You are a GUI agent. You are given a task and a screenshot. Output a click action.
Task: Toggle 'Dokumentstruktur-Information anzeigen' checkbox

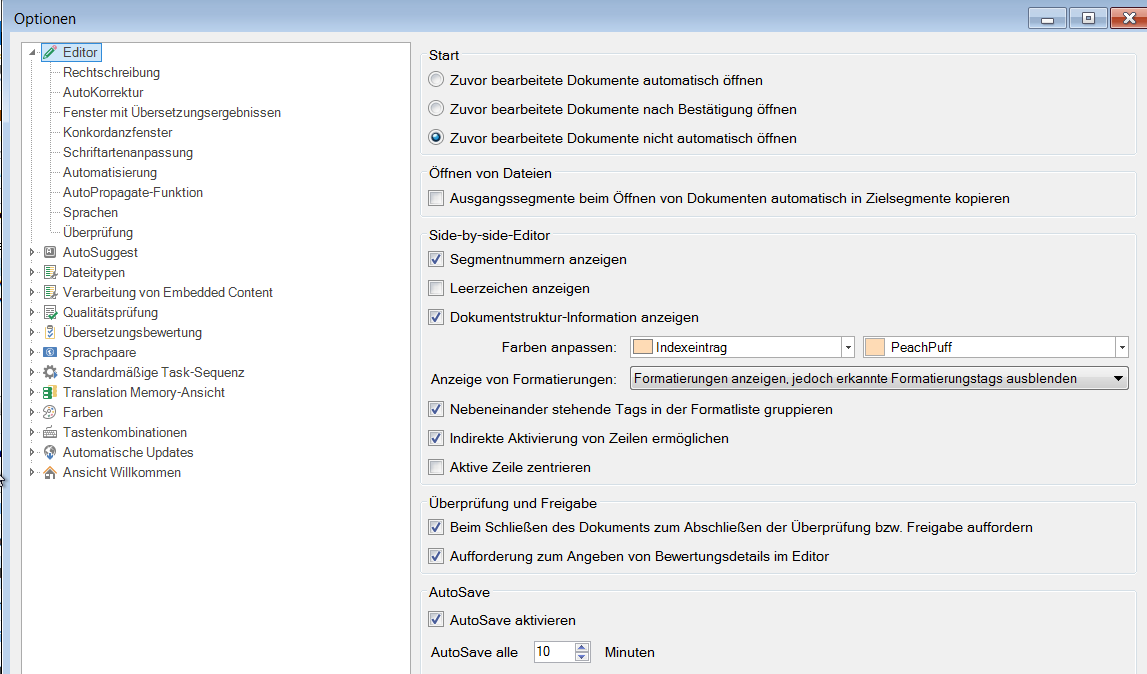pyautogui.click(x=436, y=317)
